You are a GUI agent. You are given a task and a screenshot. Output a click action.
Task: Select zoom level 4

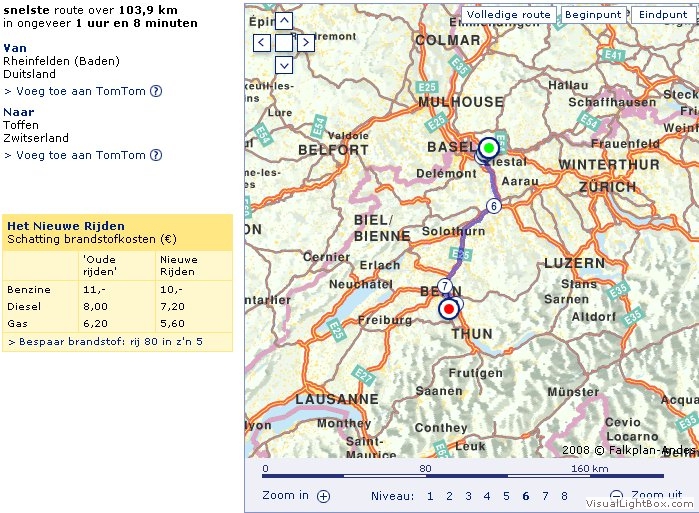(487, 496)
